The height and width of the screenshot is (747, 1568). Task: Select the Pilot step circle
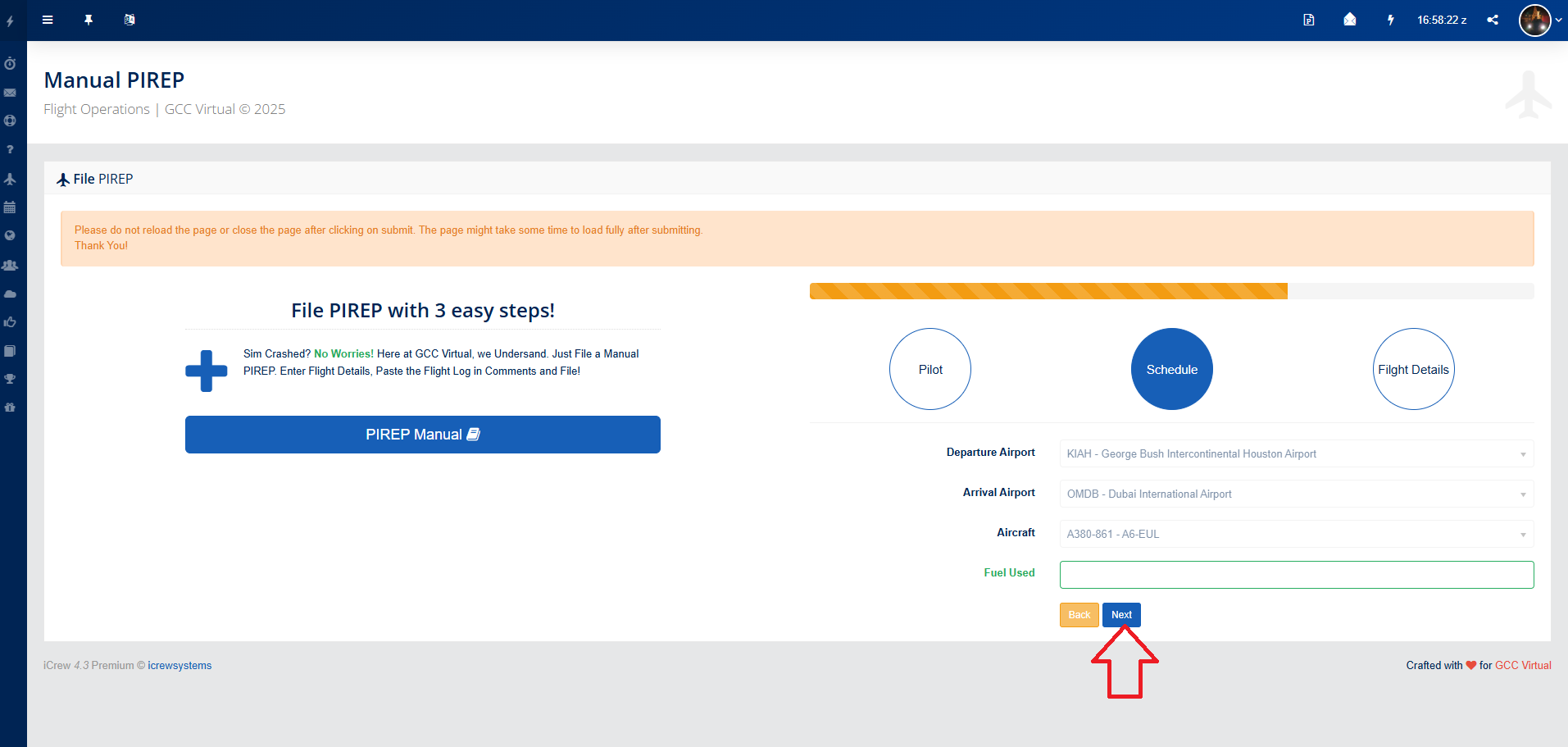(x=930, y=369)
